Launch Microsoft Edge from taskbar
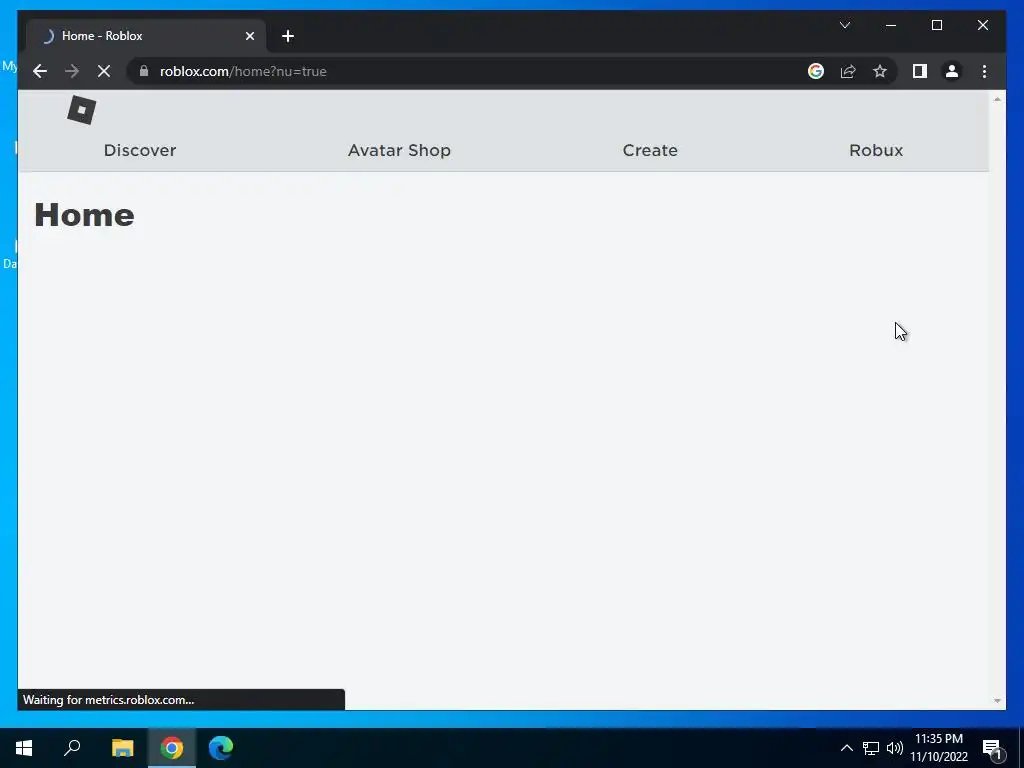1024x768 pixels. pos(221,748)
